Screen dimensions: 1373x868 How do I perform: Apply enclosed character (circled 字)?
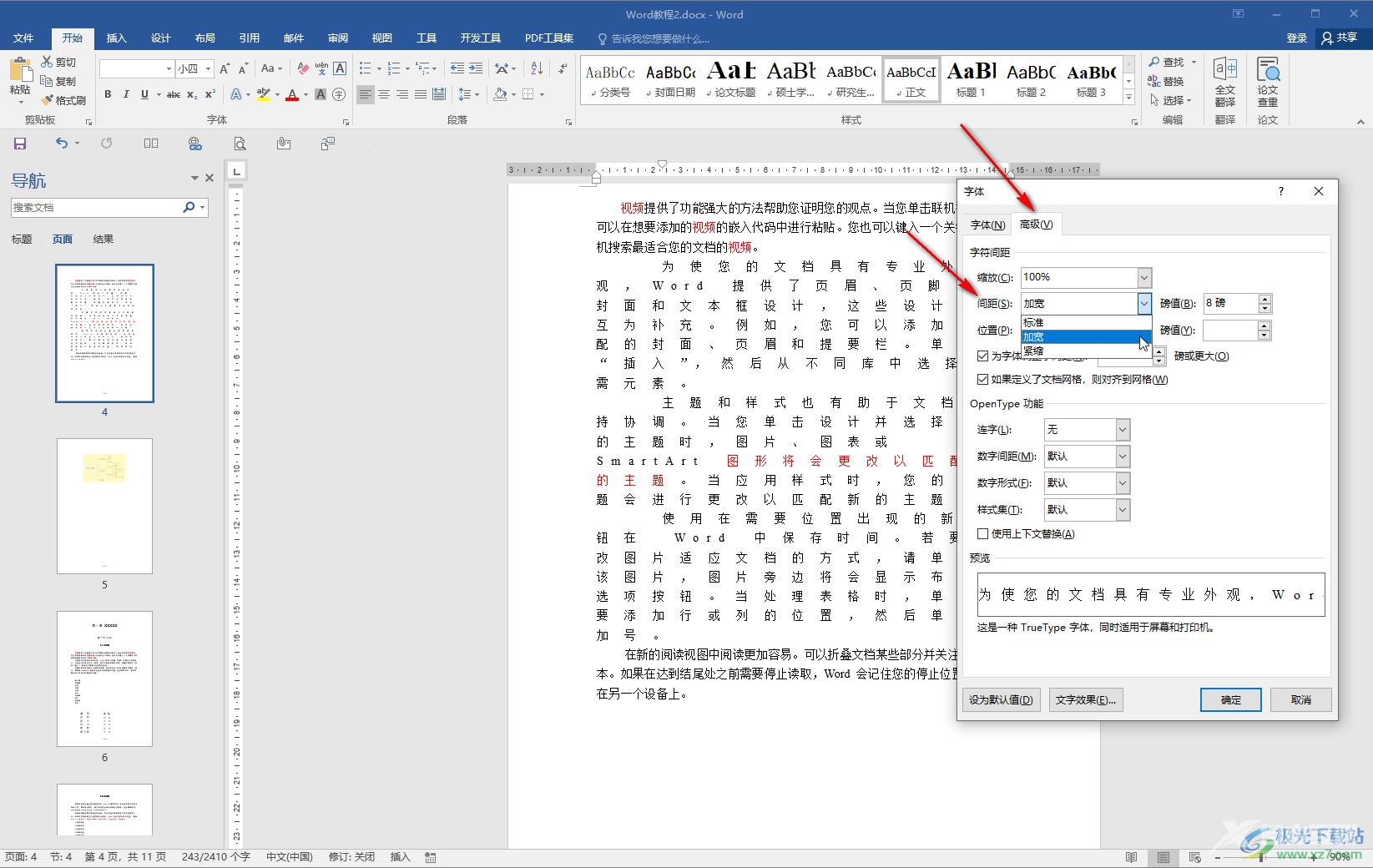(339, 94)
